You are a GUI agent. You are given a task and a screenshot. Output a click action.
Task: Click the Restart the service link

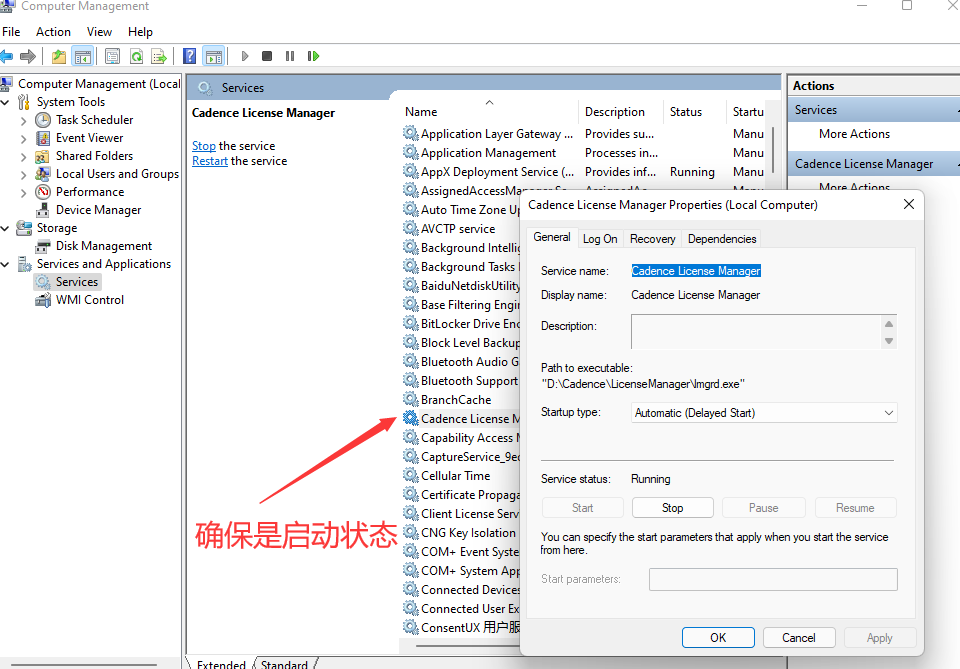210,161
